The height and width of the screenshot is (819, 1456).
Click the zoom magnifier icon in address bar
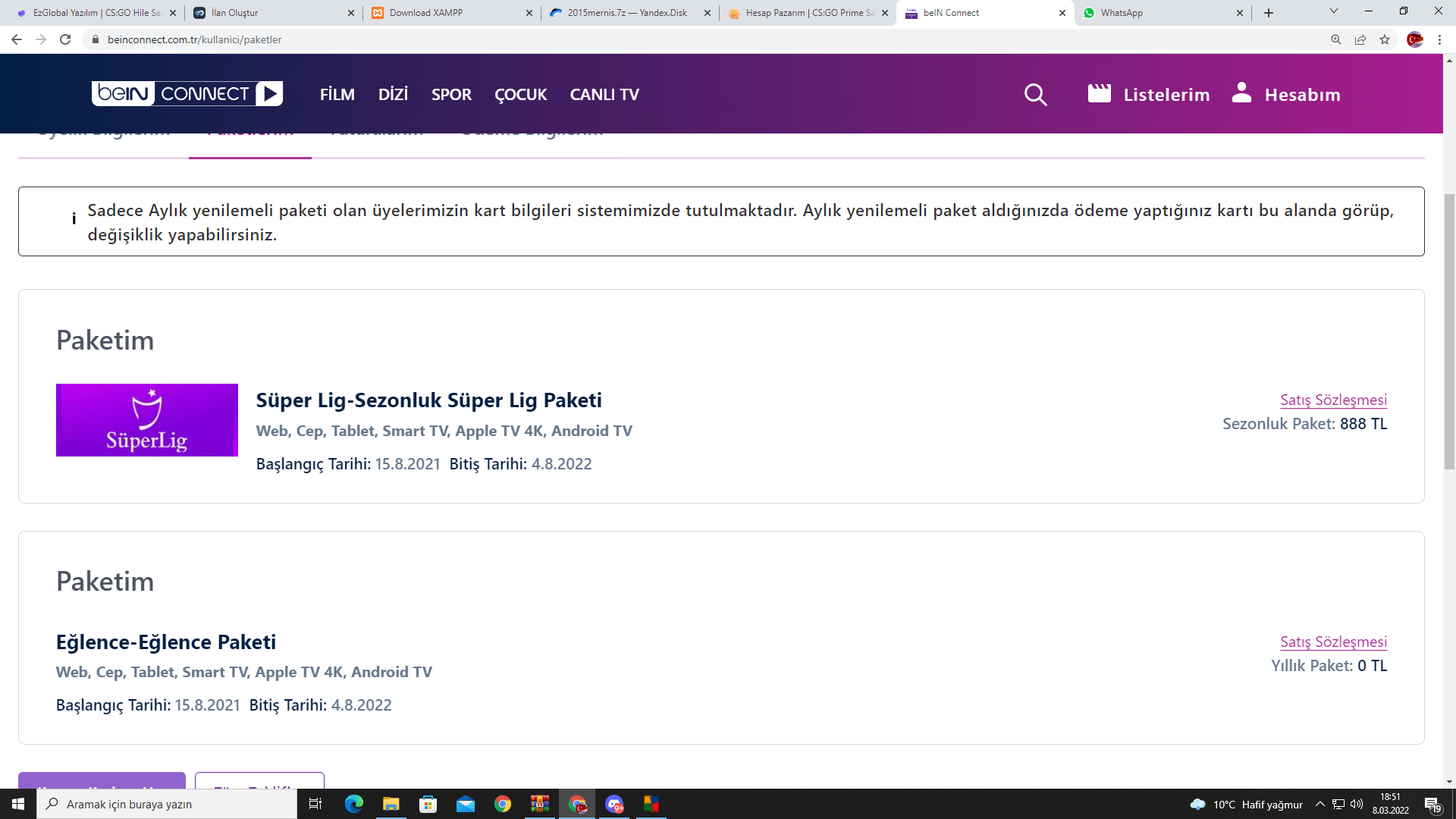(x=1336, y=39)
